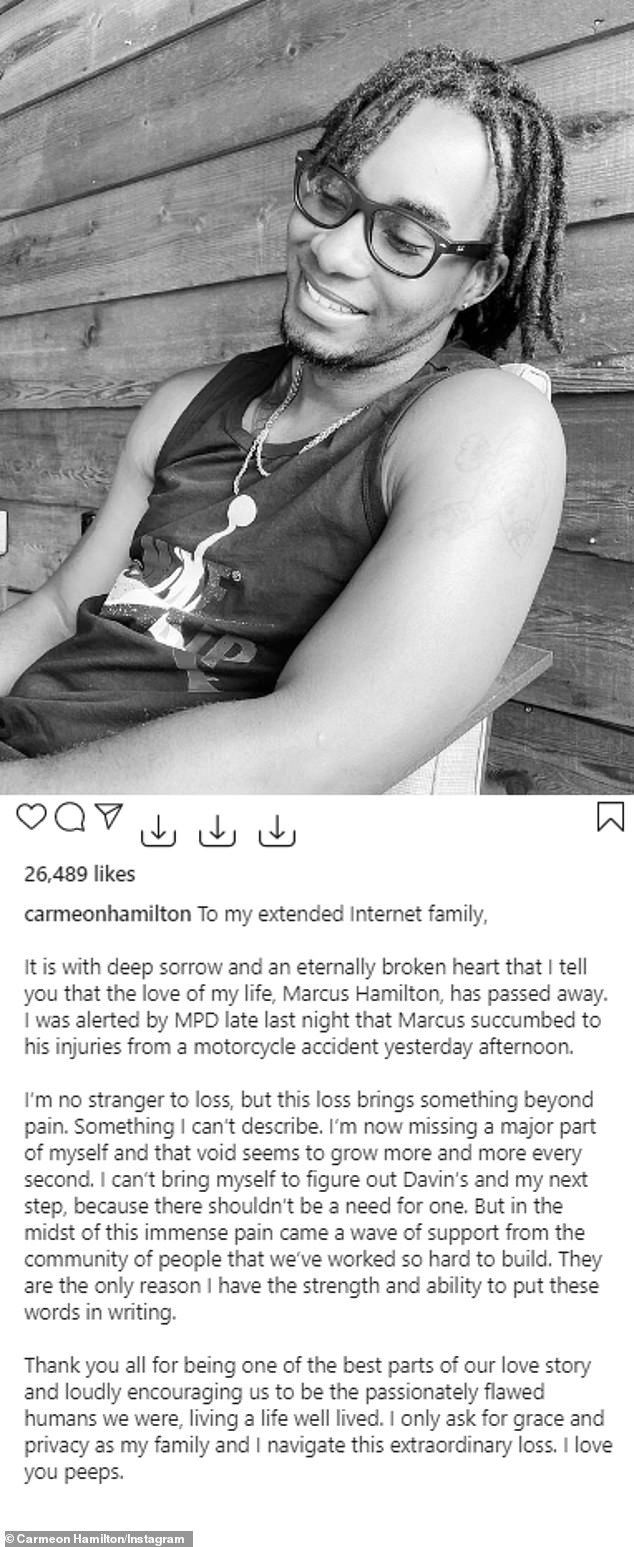Click the Carmeon Hamilton/Instagram credit label

[97, 1538]
